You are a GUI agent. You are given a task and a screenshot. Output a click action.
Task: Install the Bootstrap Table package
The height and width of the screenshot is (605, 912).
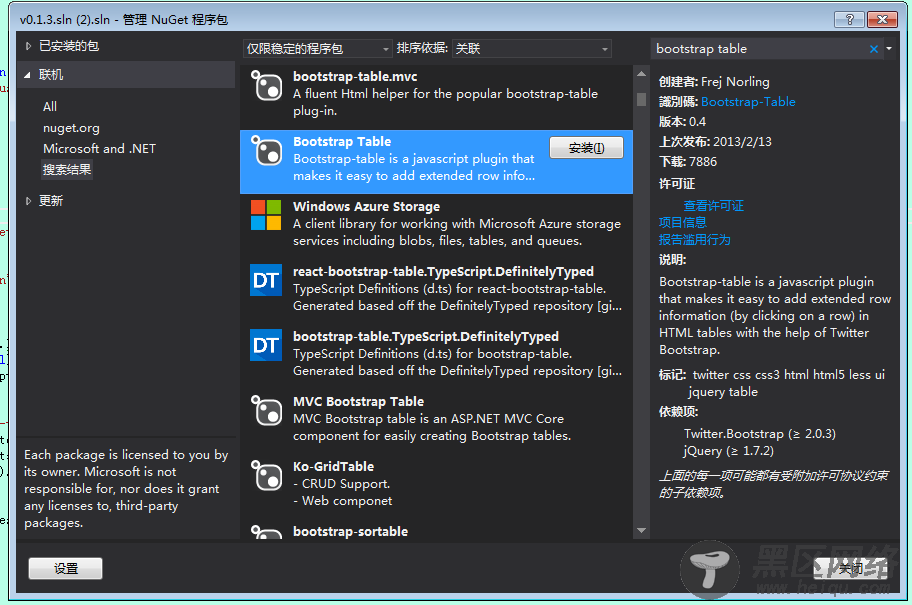pos(586,148)
